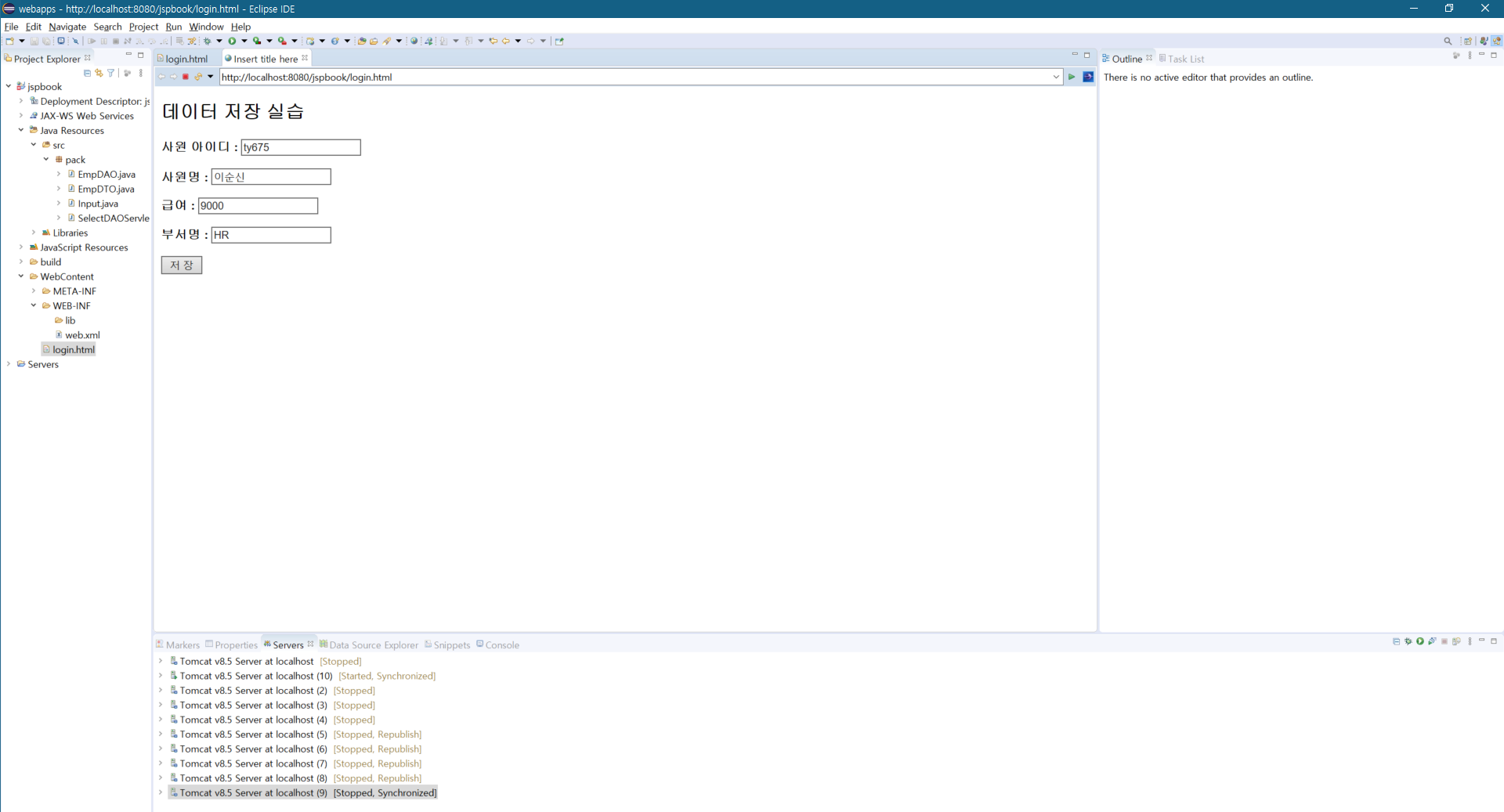
Task: Toggle Link with Editor in Project Explorer
Action: (x=99, y=73)
